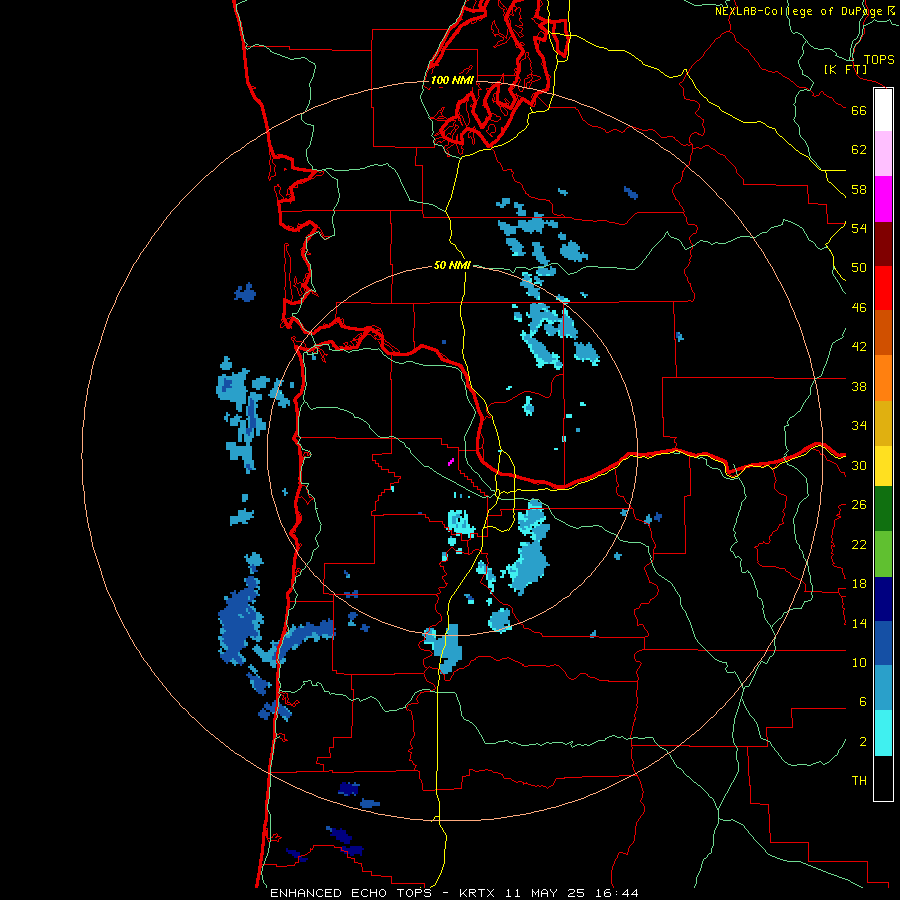Click the "KRTX" radar site identifier
The image size is (900, 900).
[x=478, y=893]
